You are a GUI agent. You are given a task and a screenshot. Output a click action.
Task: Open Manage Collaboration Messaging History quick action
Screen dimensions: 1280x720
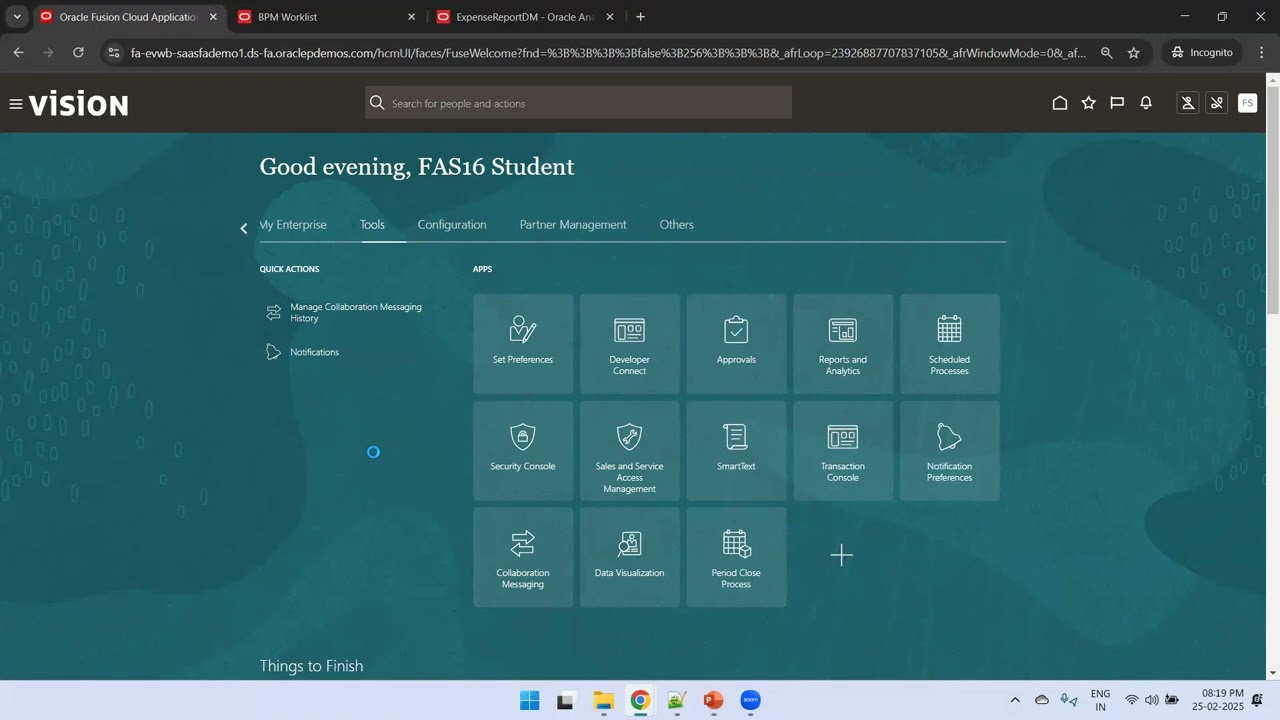pyautogui.click(x=346, y=313)
